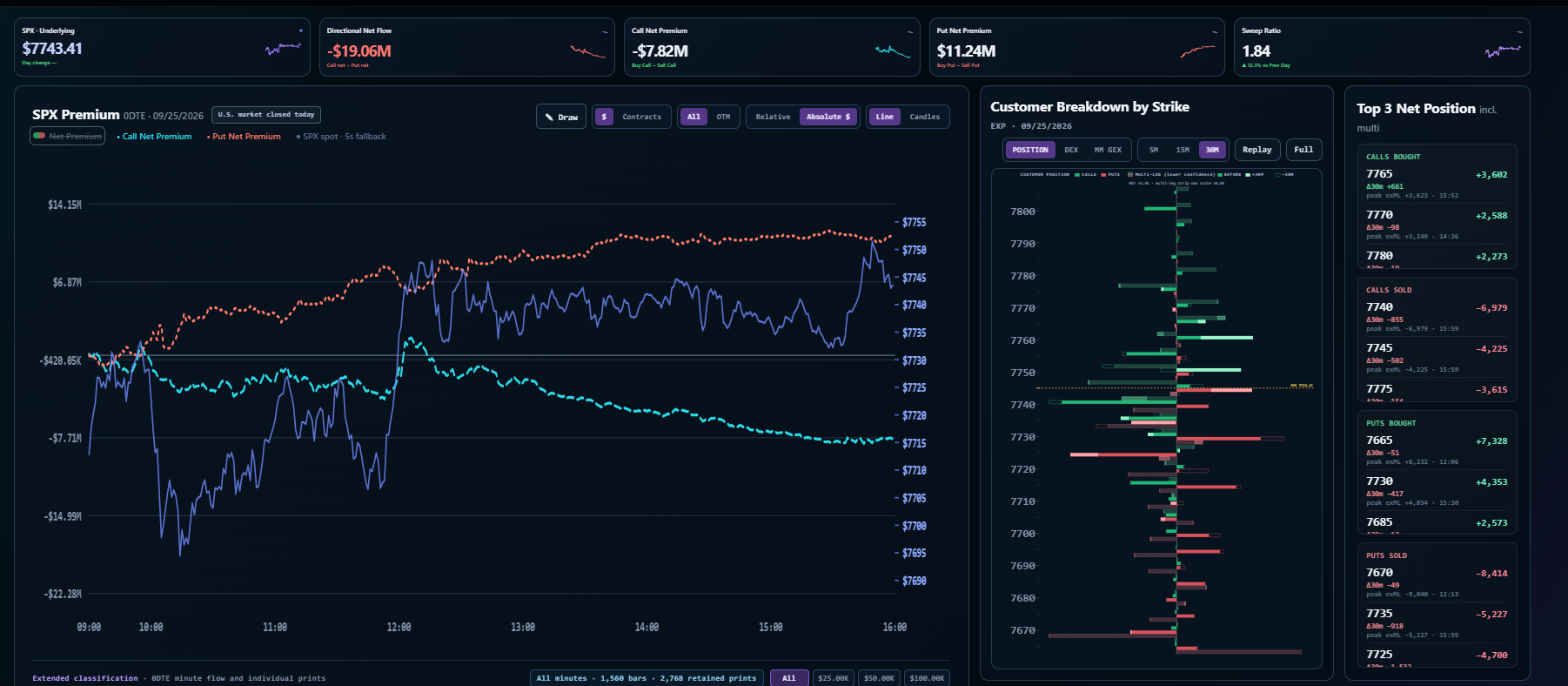Filter prints by $50.00K

click(x=879, y=678)
